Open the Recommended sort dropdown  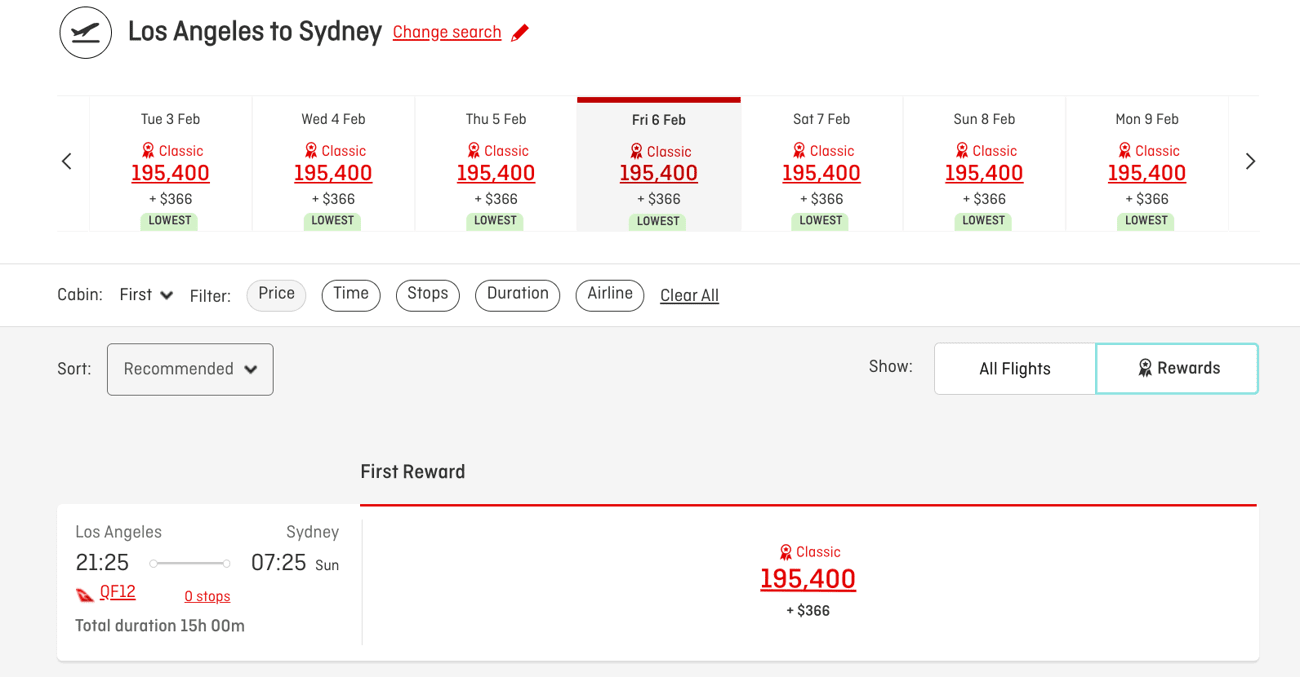pos(190,368)
